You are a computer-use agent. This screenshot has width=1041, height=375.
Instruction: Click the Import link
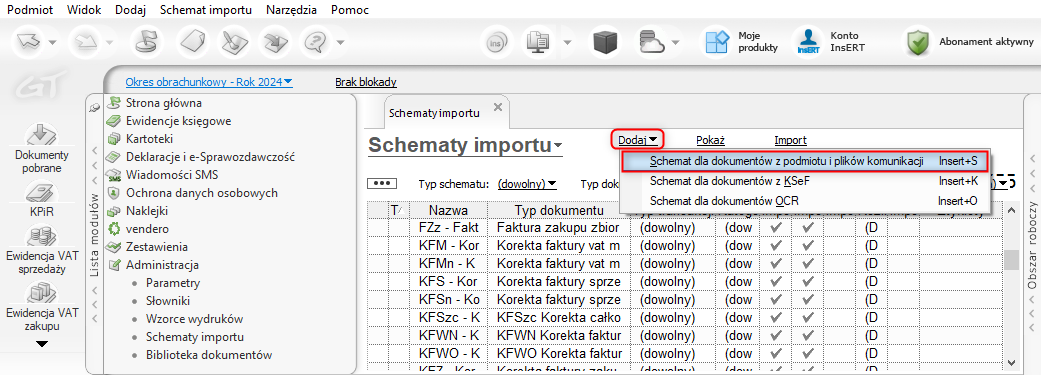[x=790, y=140]
